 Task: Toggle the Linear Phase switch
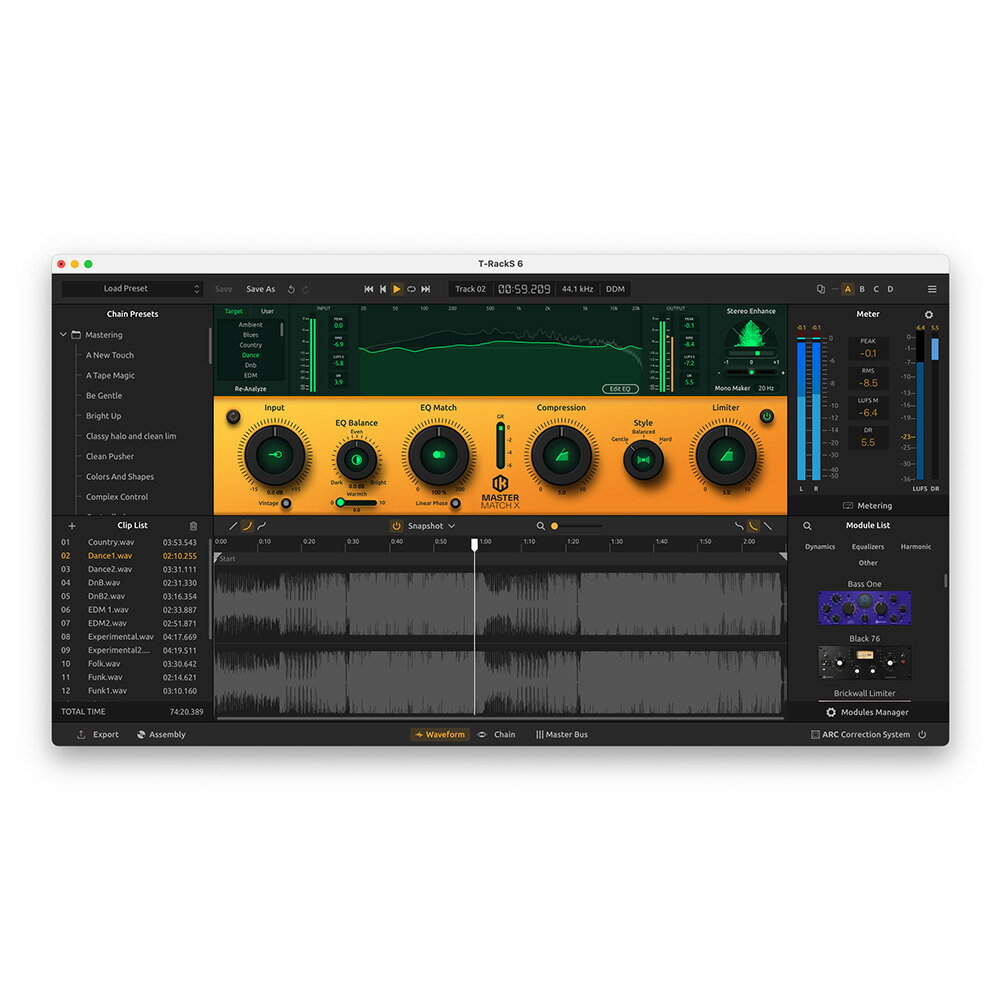[455, 503]
